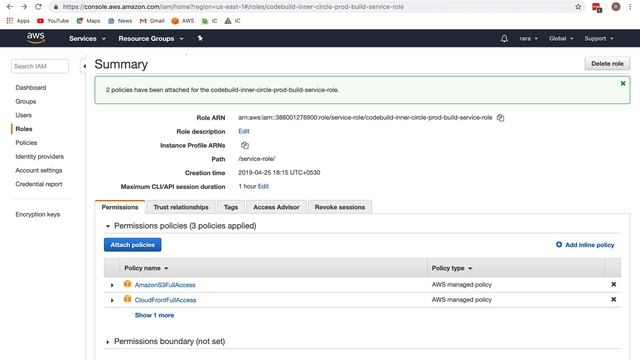Open Groups in the IAM sidebar
Image resolution: width=640 pixels, height=360 pixels.
[x=26, y=101]
